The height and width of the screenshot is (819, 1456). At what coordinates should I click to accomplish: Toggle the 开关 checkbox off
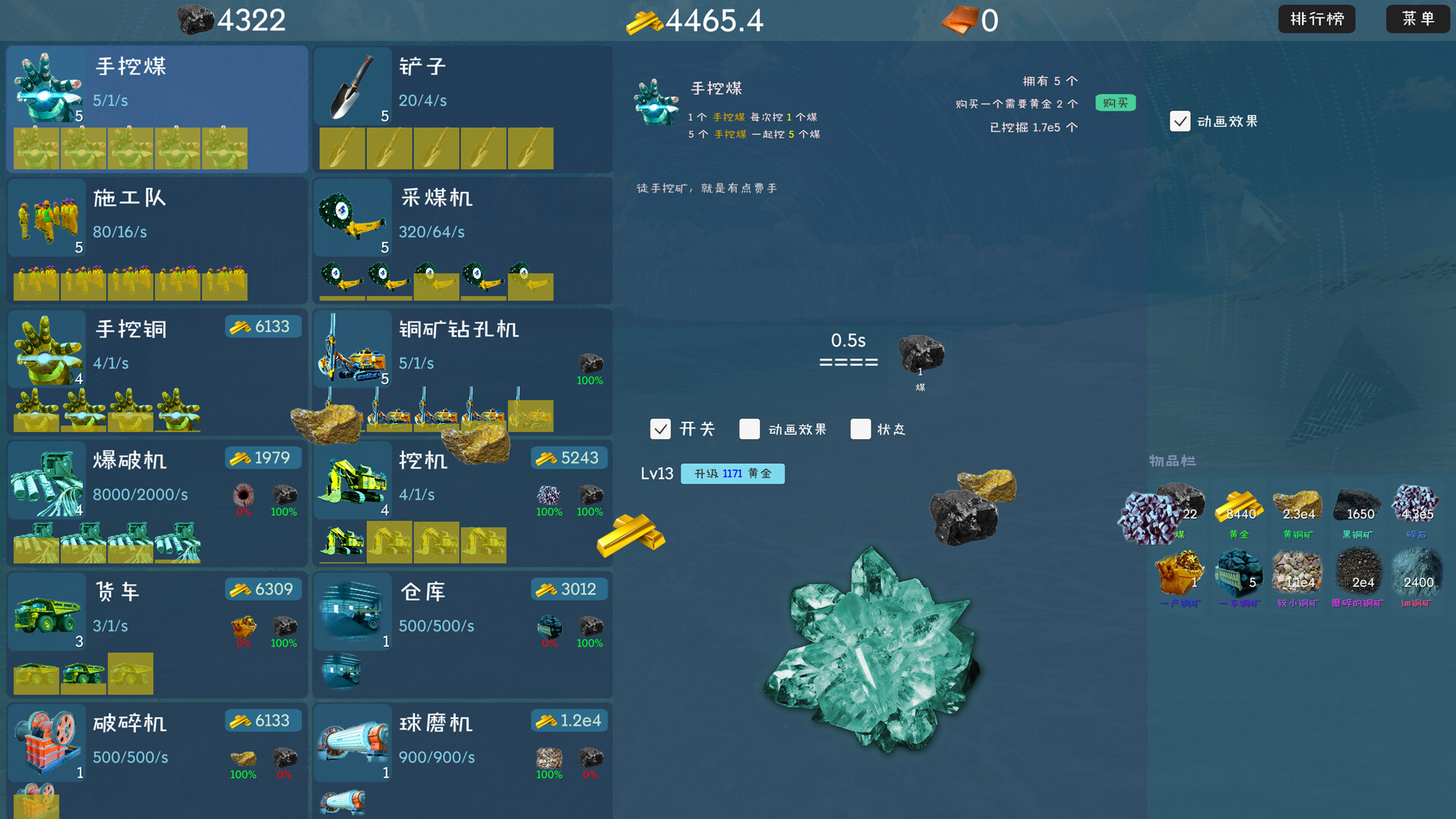(x=661, y=429)
